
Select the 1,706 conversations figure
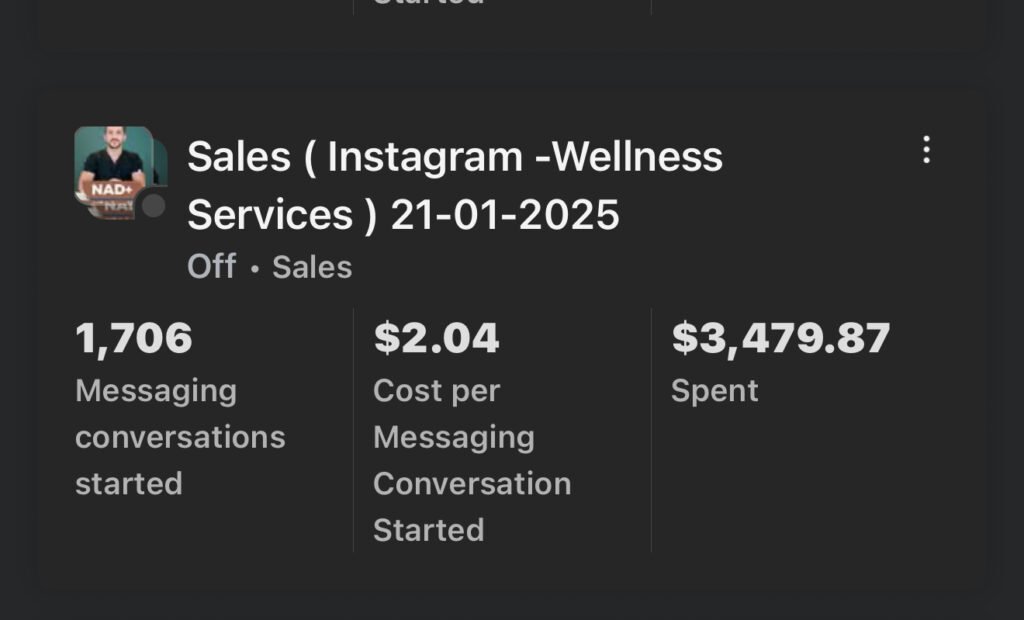coord(134,338)
